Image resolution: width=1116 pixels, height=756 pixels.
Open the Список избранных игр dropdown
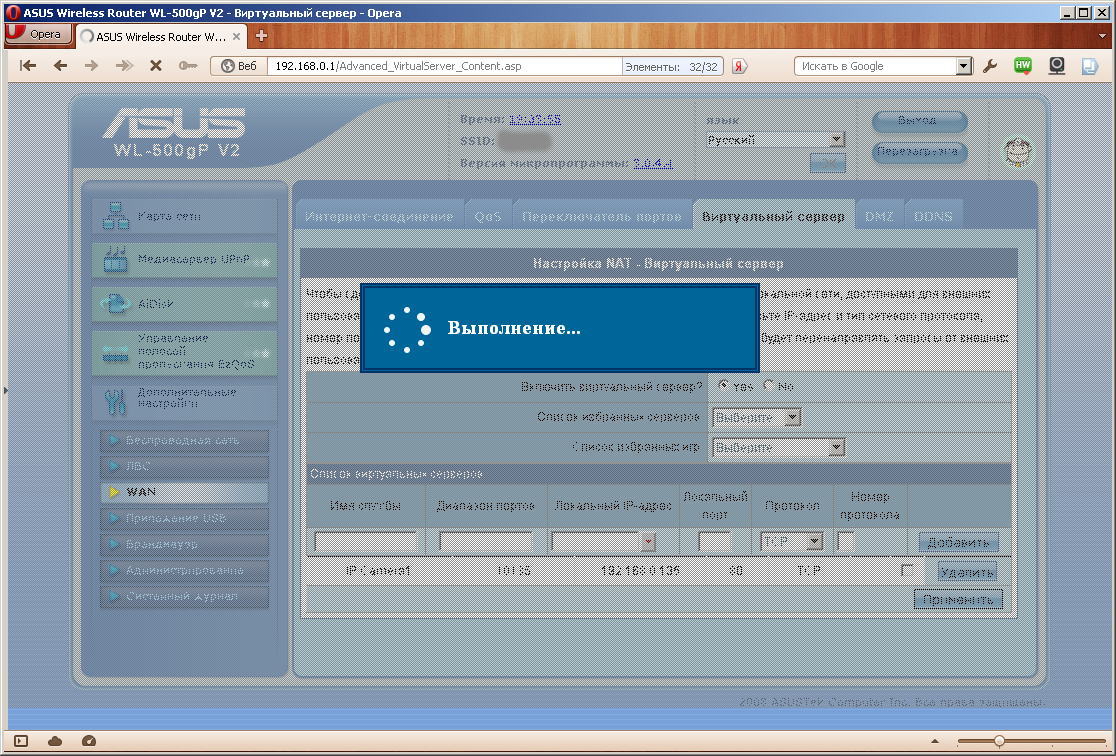(x=779, y=447)
